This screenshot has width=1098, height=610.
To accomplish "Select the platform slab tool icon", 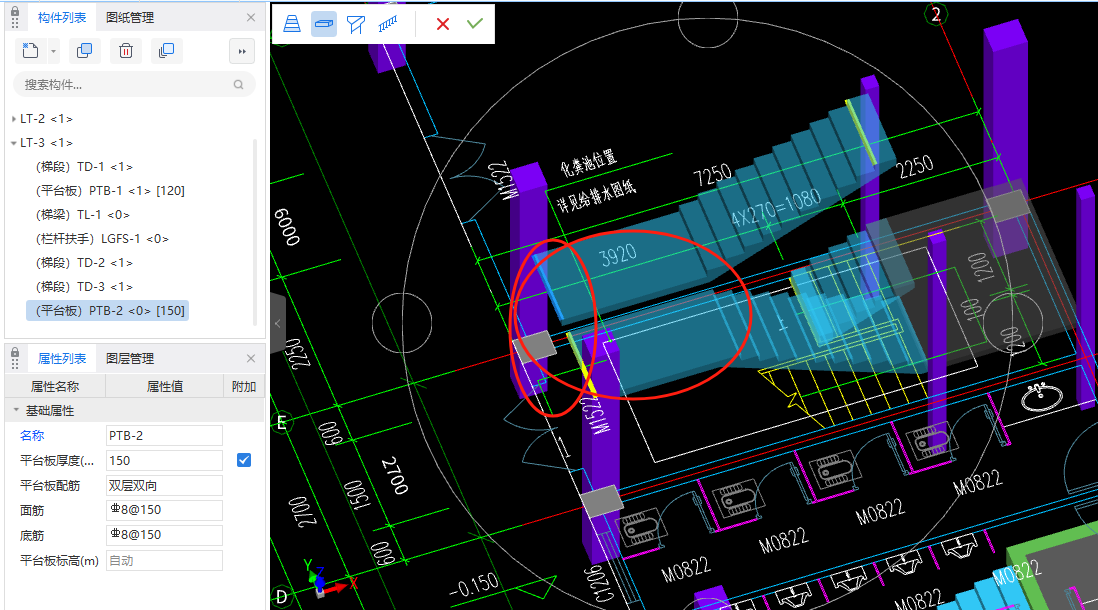I will [324, 24].
